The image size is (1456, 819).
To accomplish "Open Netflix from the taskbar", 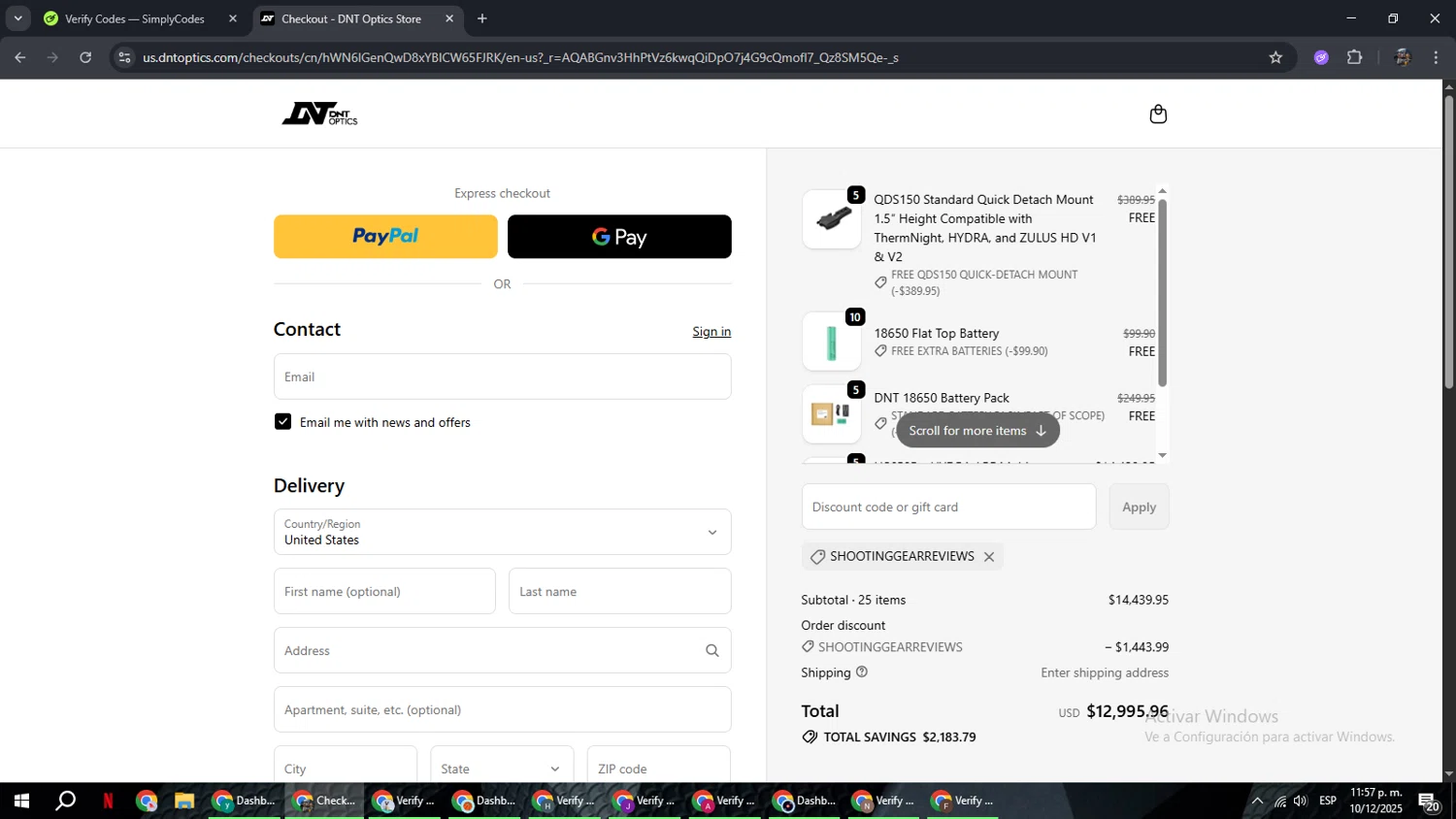I will (108, 801).
